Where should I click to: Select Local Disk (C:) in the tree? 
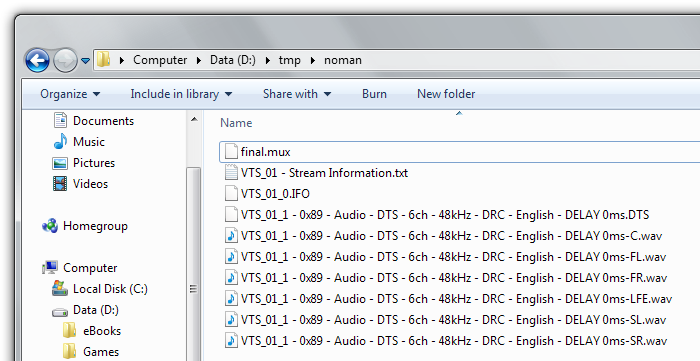(110, 289)
